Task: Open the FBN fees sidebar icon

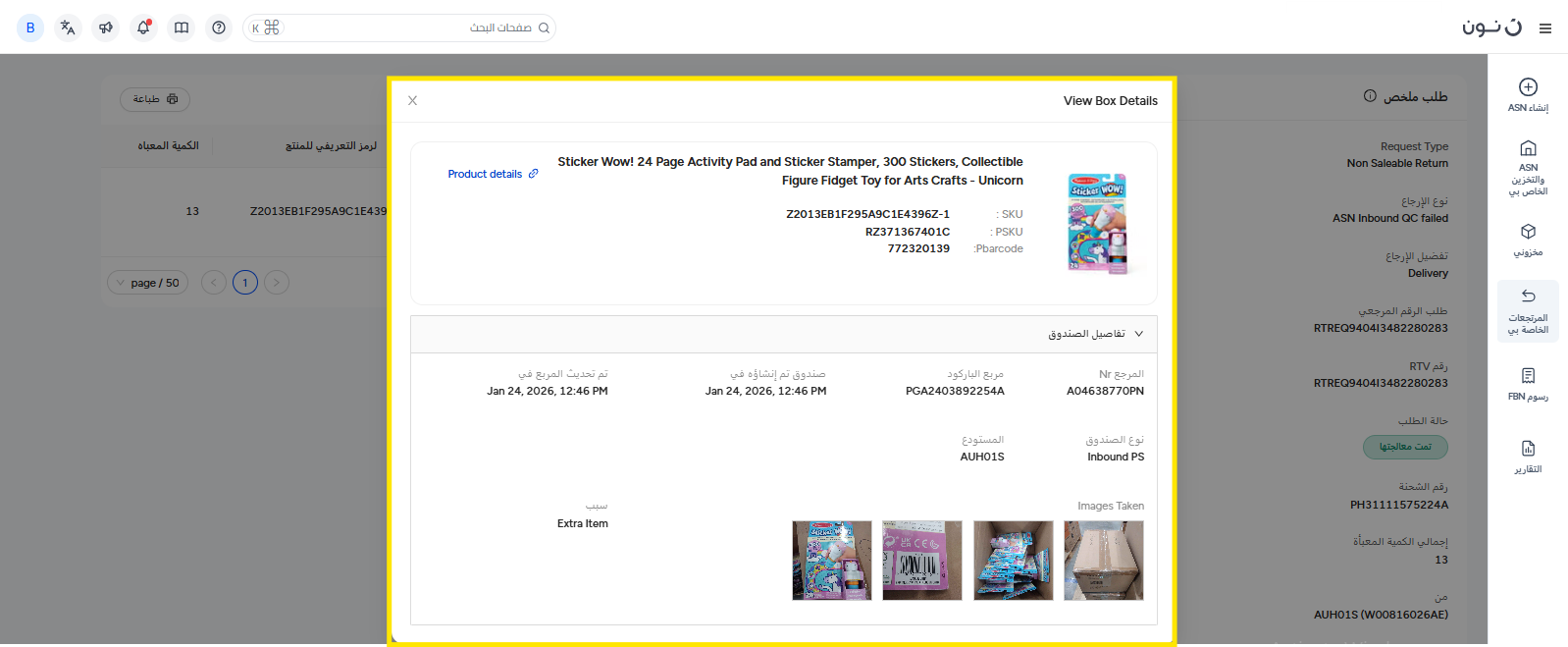Action: 1528,375
